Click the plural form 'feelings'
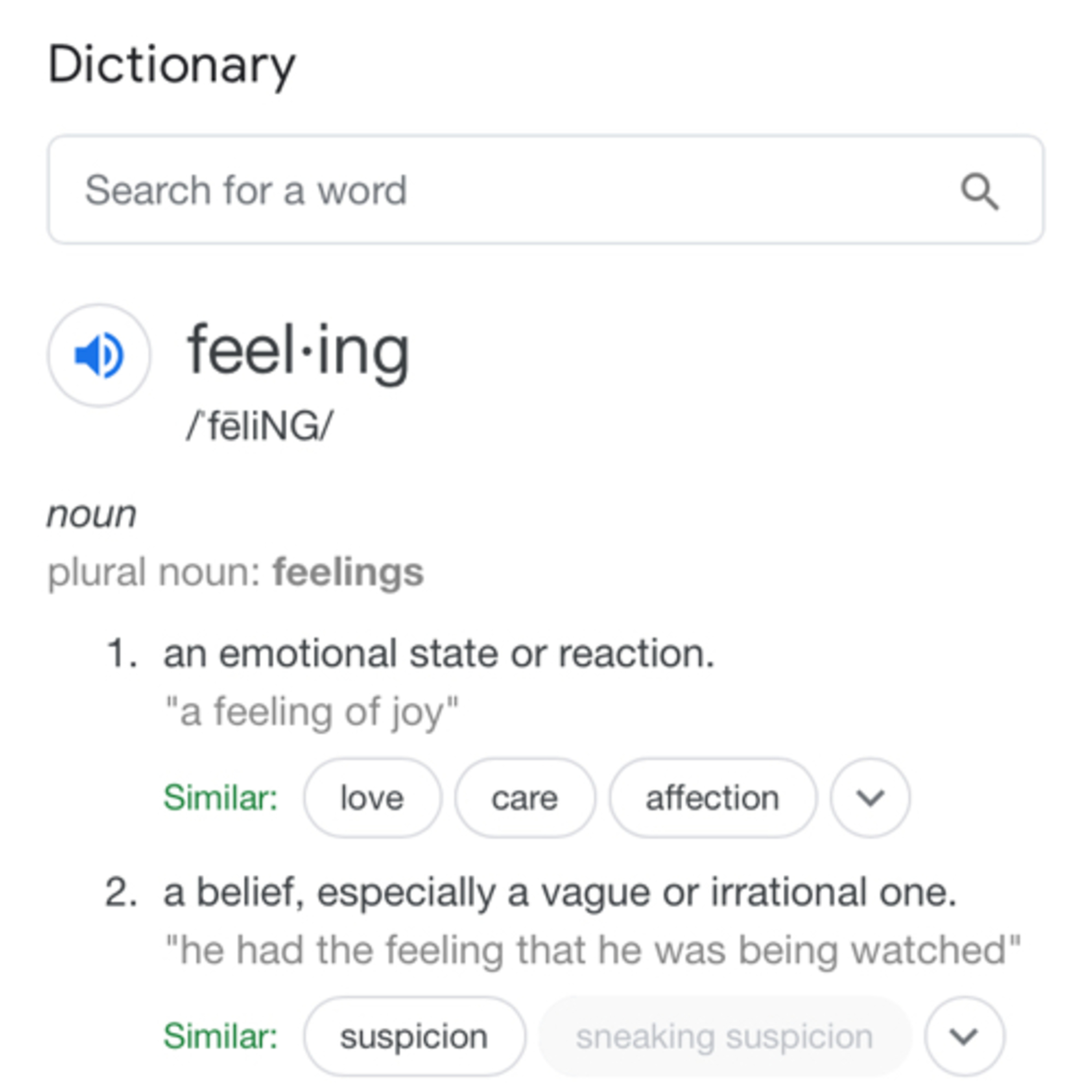This screenshot has height=1092, width=1092. click(x=348, y=572)
